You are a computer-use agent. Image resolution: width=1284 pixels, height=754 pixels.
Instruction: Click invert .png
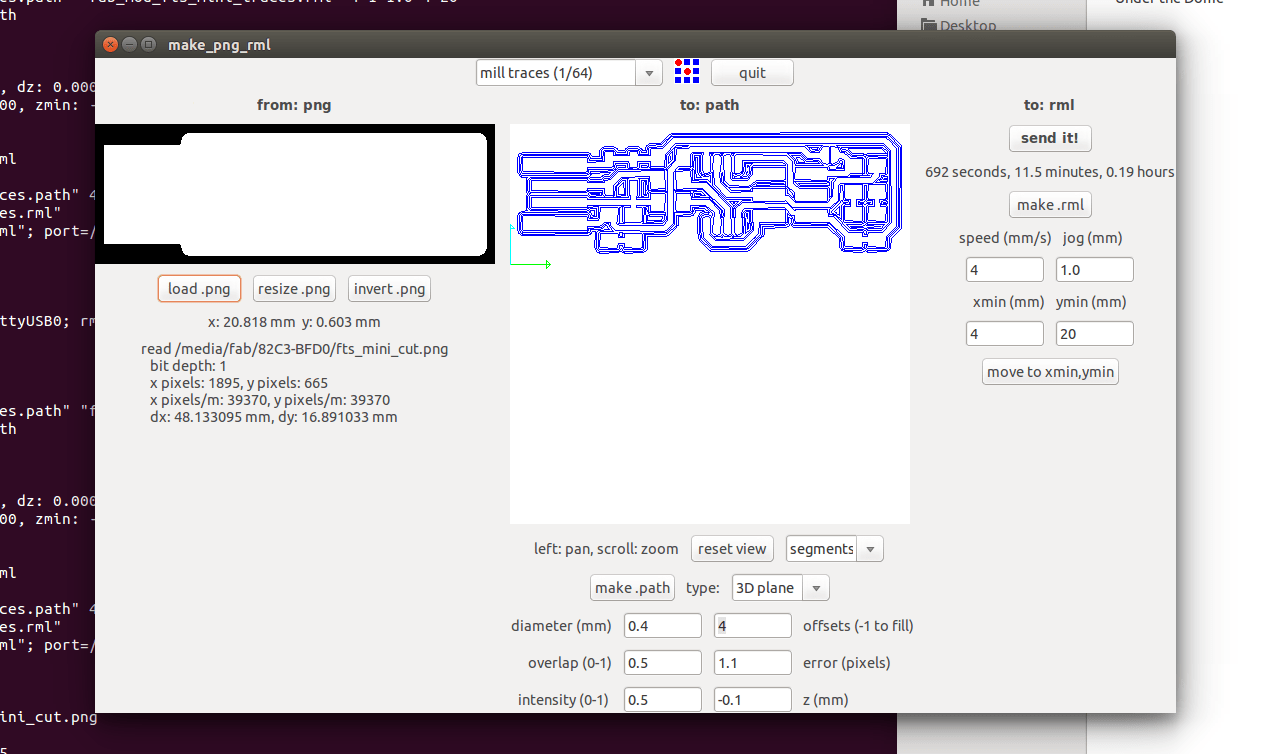(390, 289)
